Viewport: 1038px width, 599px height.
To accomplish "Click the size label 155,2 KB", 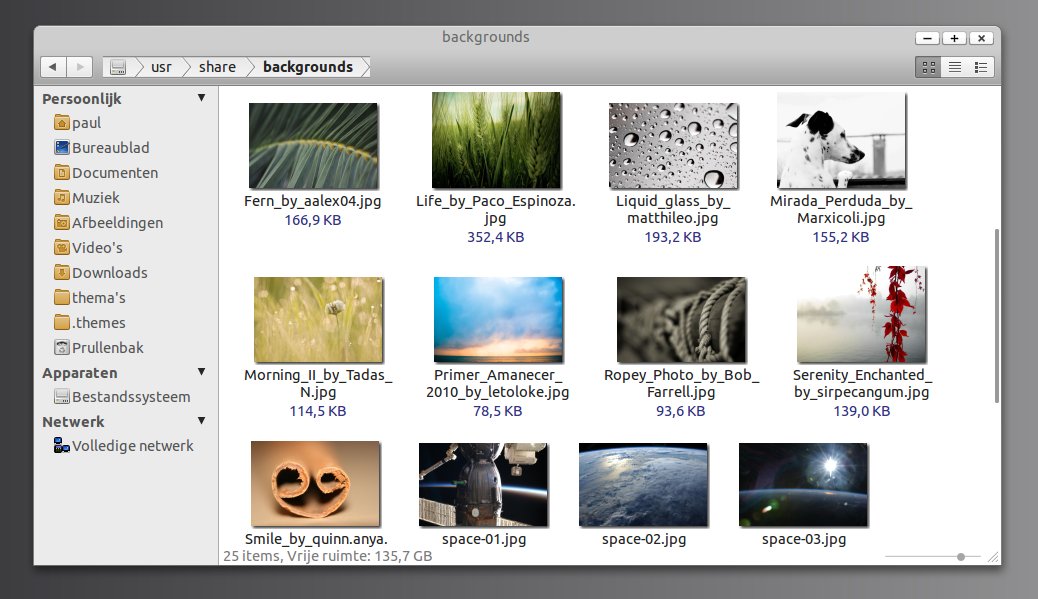I will pos(841,237).
